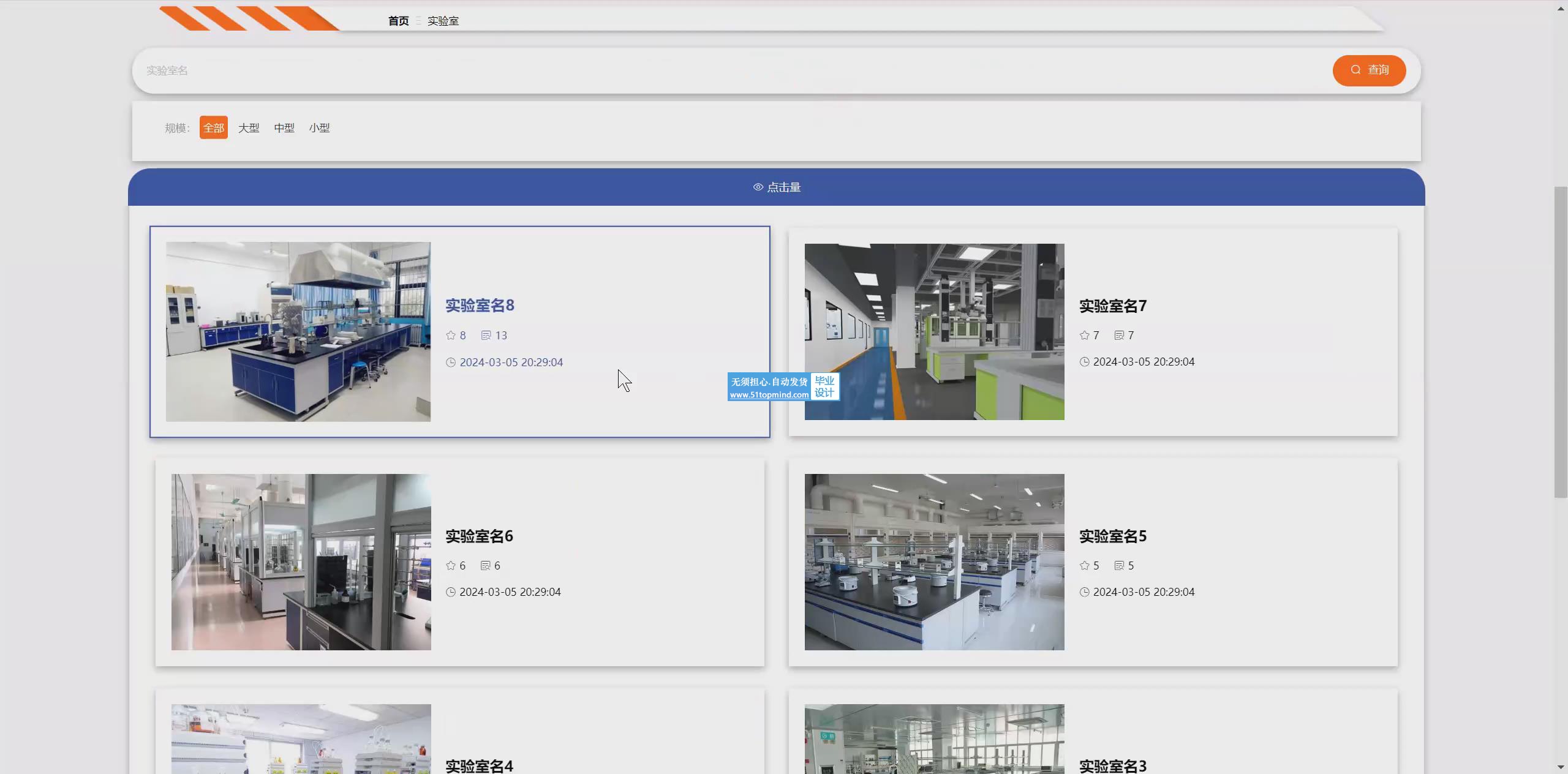Image resolution: width=1568 pixels, height=774 pixels.
Task: Click the date text on 实验室名7 card
Action: click(1144, 362)
